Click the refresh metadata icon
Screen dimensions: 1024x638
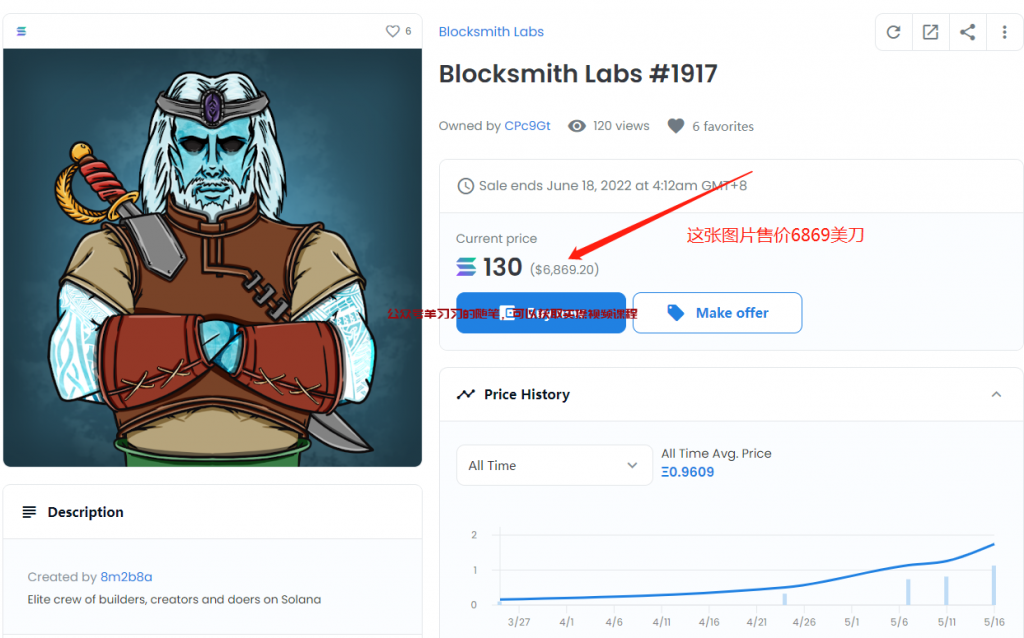[893, 32]
